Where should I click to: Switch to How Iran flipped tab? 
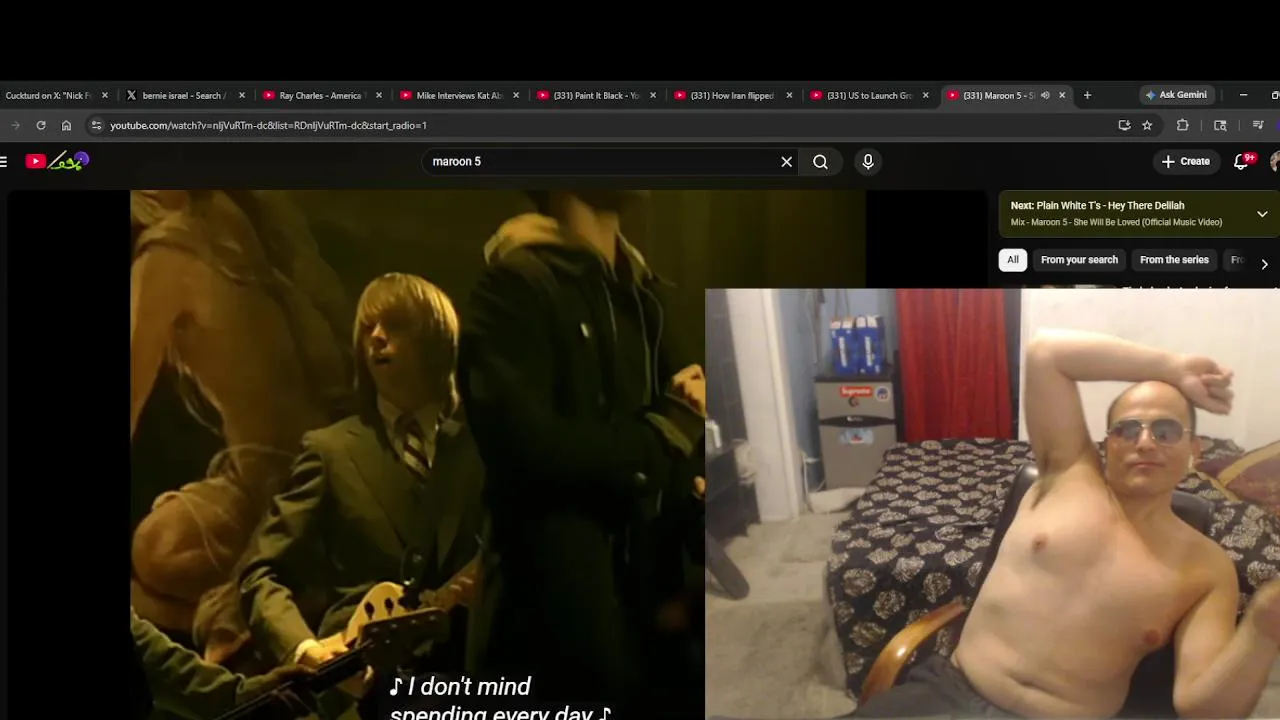732,95
